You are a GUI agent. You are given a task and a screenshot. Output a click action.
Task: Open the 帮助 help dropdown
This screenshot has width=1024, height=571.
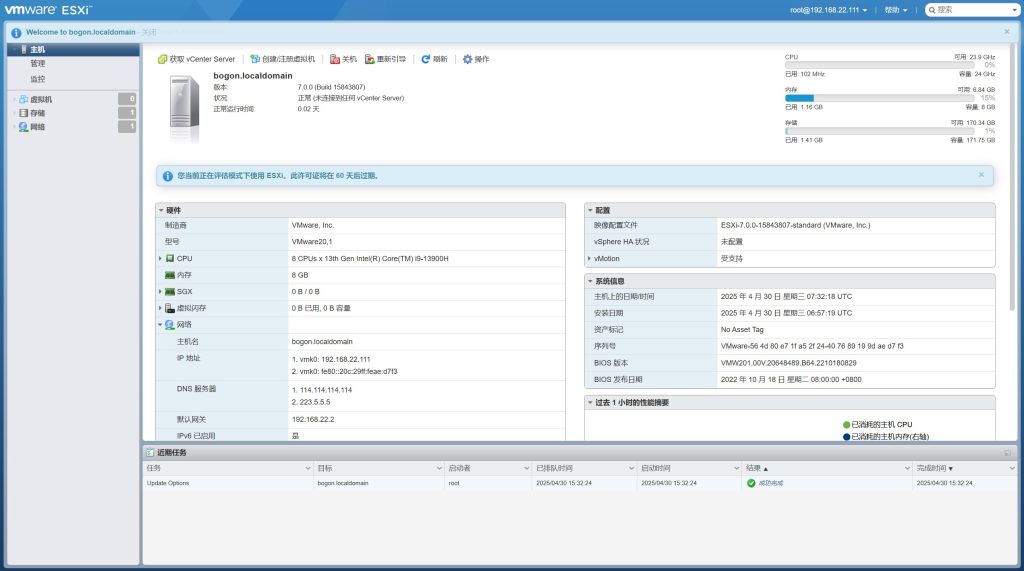pyautogui.click(x=895, y=10)
